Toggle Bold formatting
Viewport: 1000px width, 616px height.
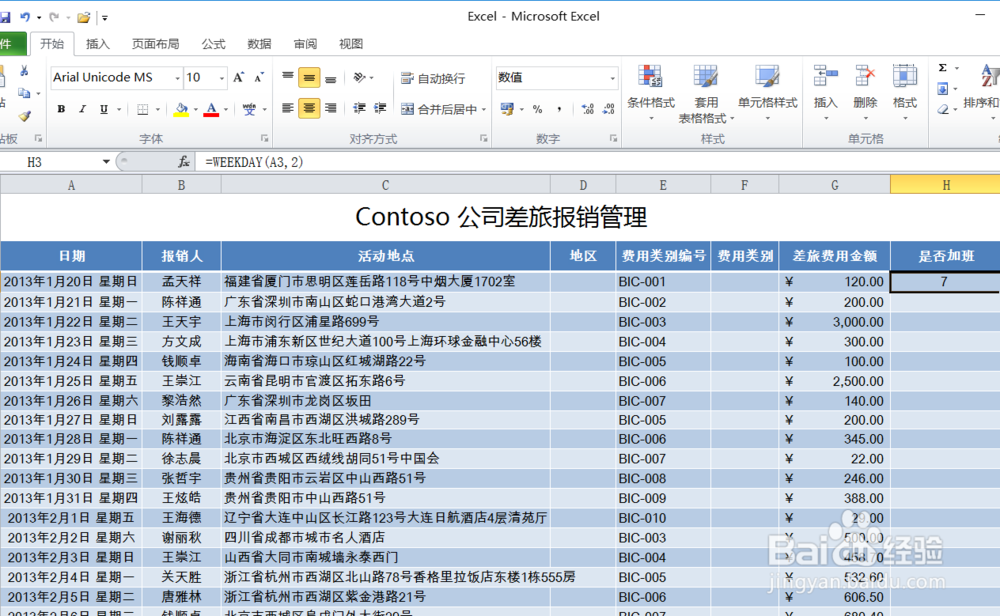(x=61, y=109)
